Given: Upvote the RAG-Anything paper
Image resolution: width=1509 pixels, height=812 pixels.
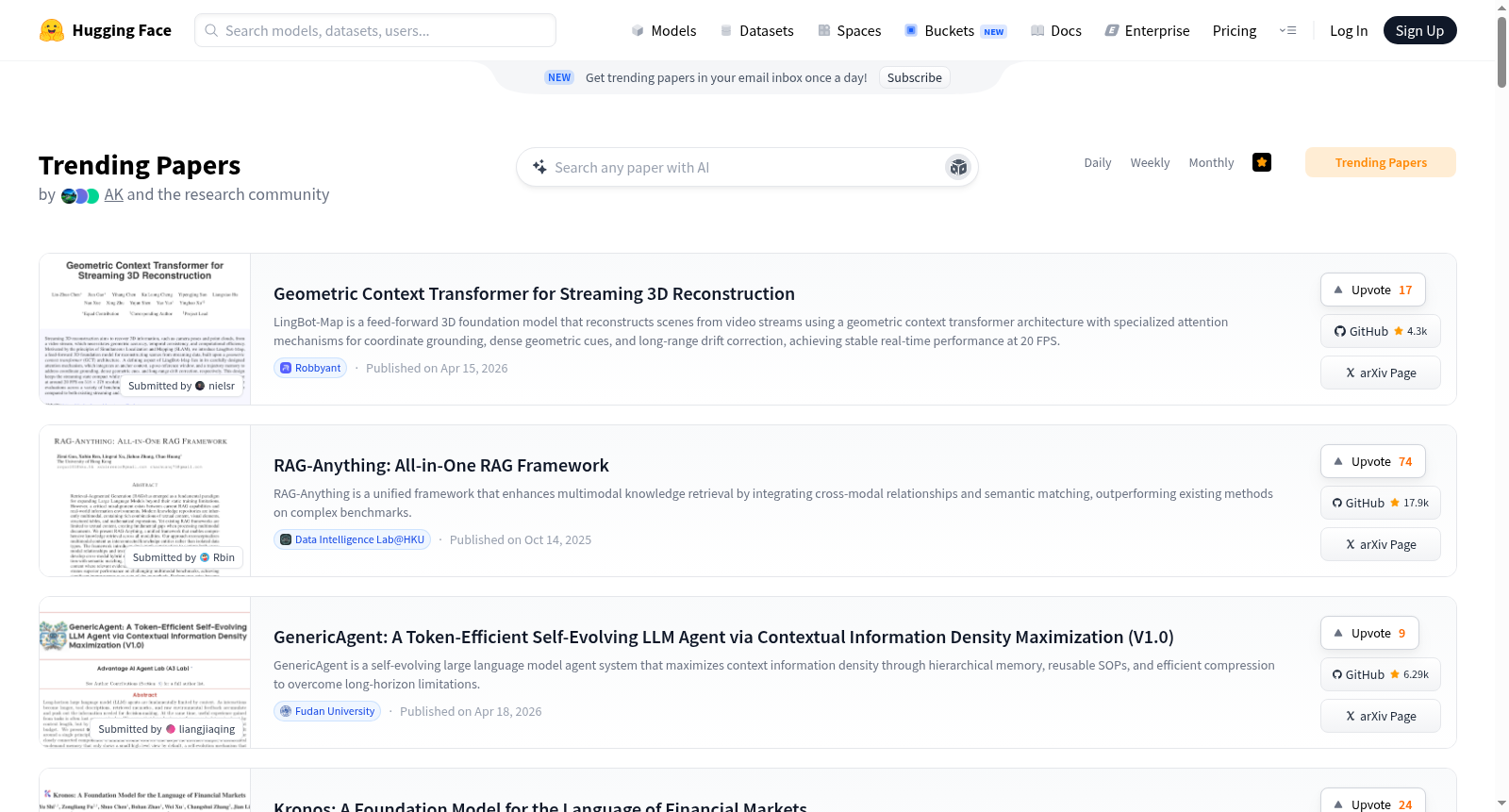Looking at the screenshot, I should (x=1372, y=461).
